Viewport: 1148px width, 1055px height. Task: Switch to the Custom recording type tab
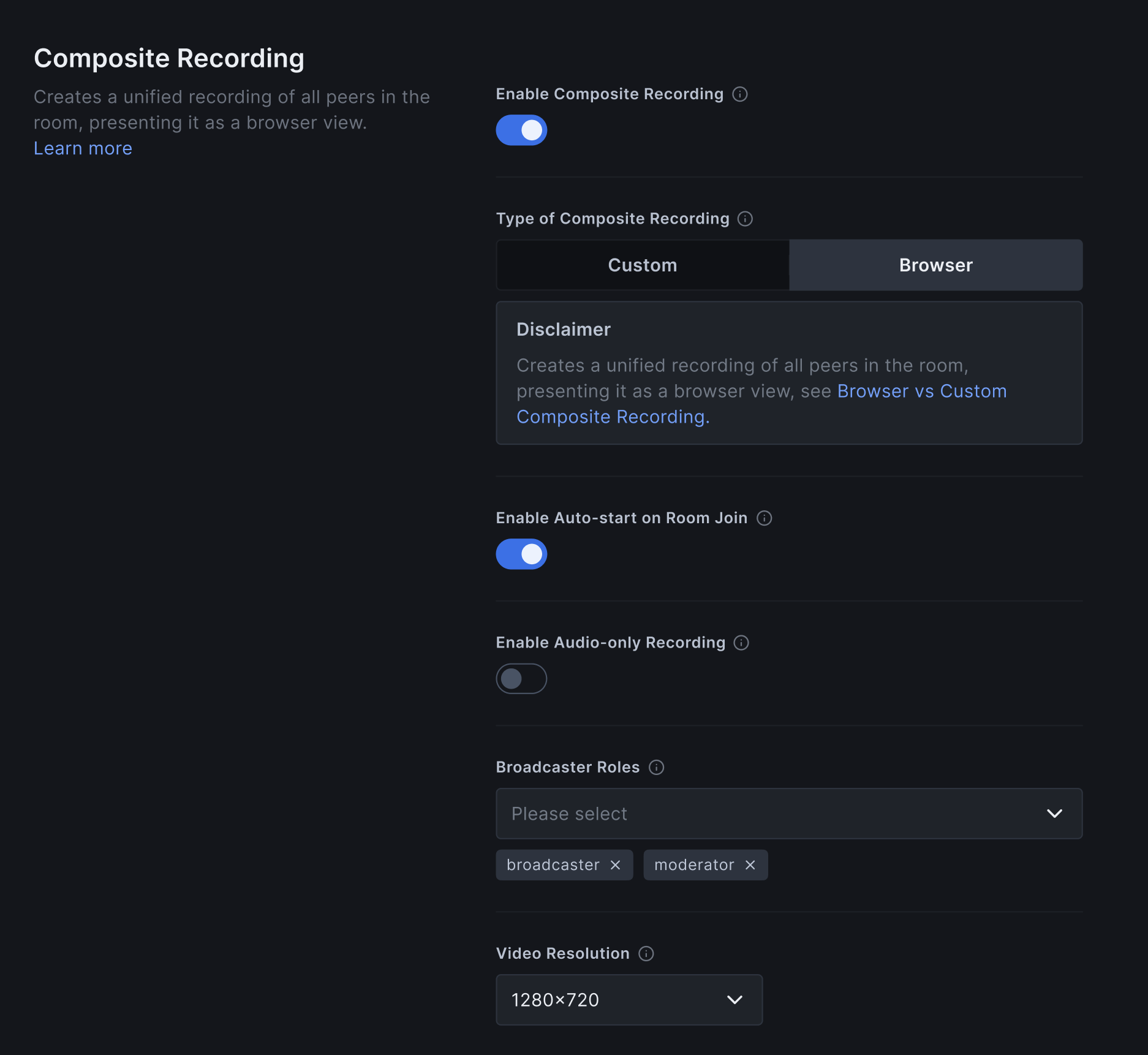pyautogui.click(x=643, y=265)
